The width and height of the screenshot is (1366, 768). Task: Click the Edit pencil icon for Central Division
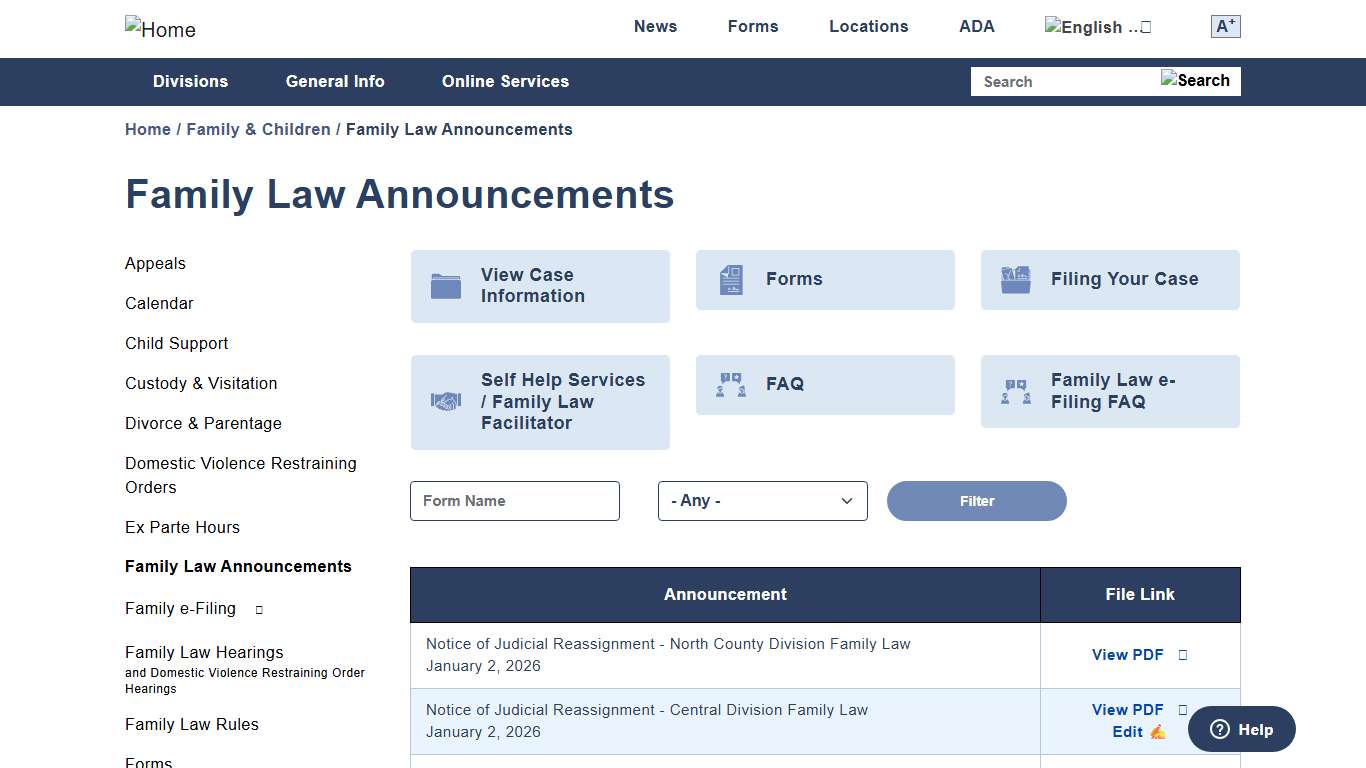pos(1157,731)
